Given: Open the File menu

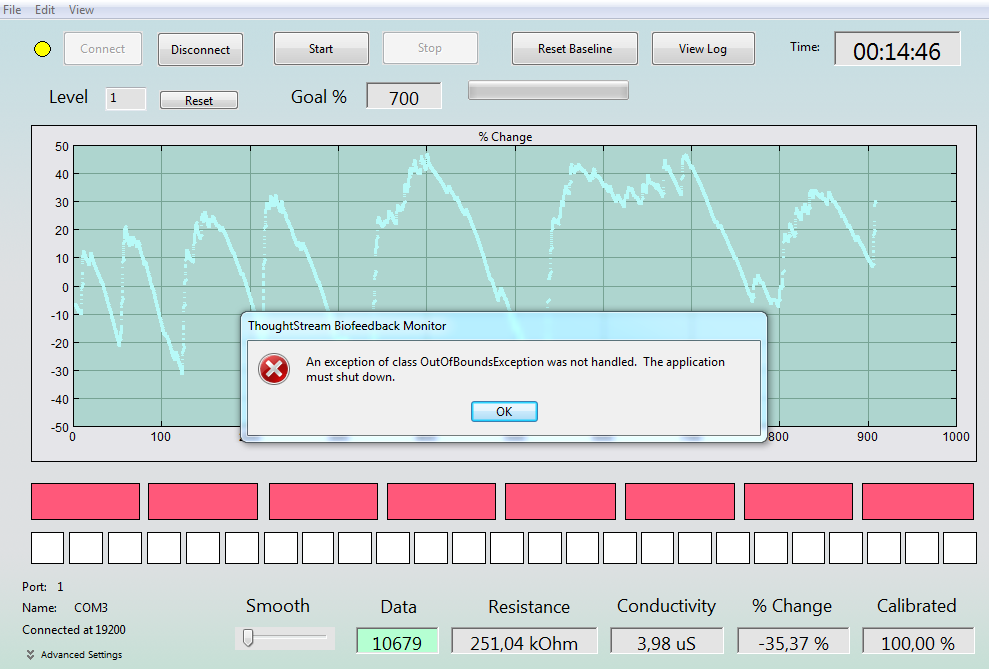Looking at the screenshot, I should 12,9.
